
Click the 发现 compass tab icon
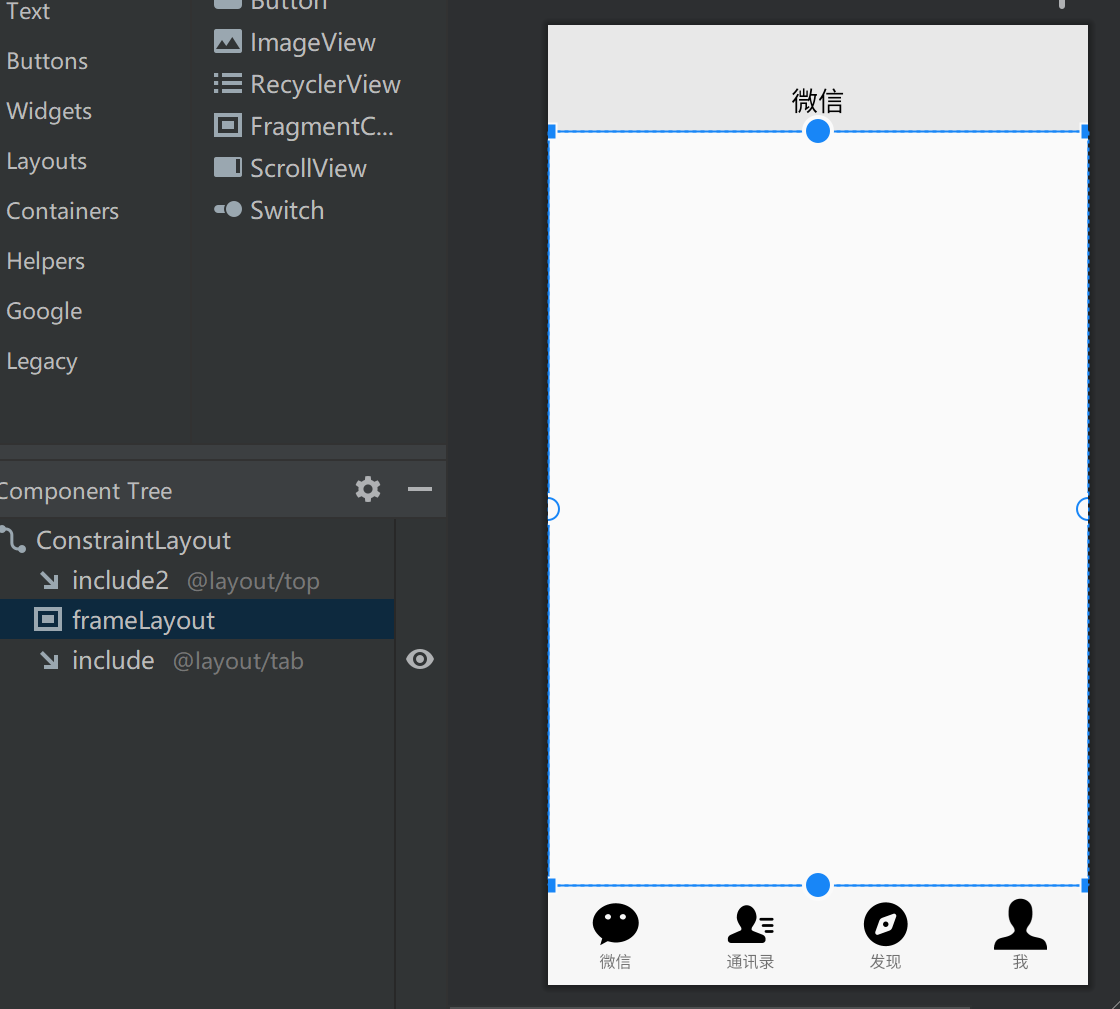click(886, 925)
